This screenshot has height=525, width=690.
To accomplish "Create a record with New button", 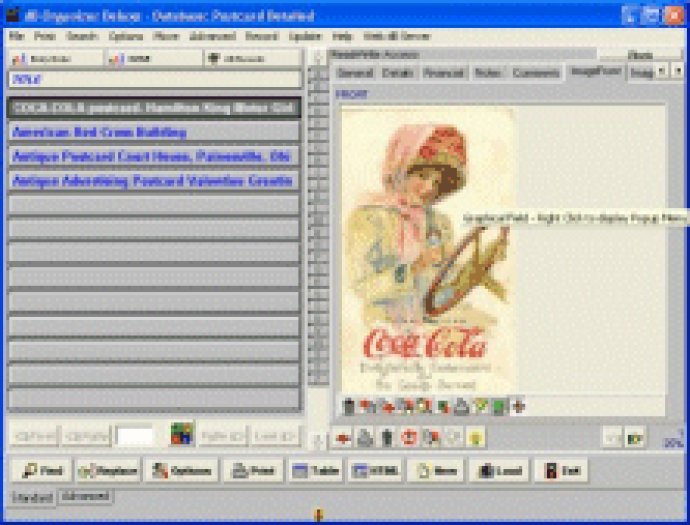I will [436, 470].
